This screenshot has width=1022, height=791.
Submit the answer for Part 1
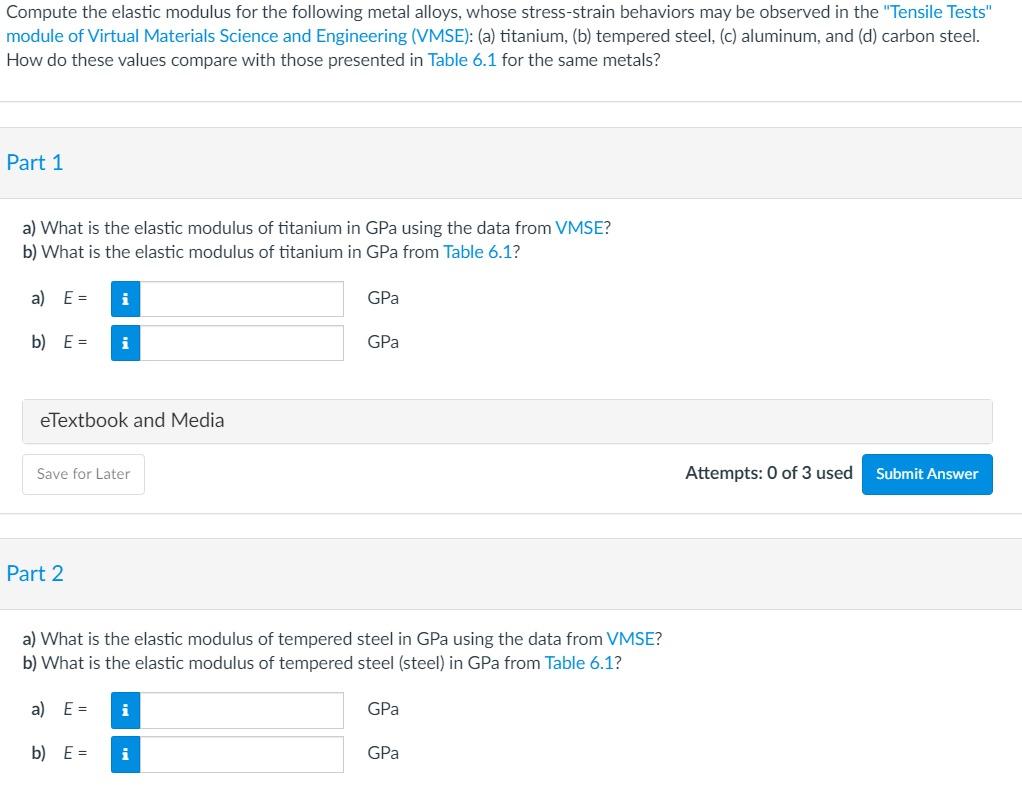[926, 474]
